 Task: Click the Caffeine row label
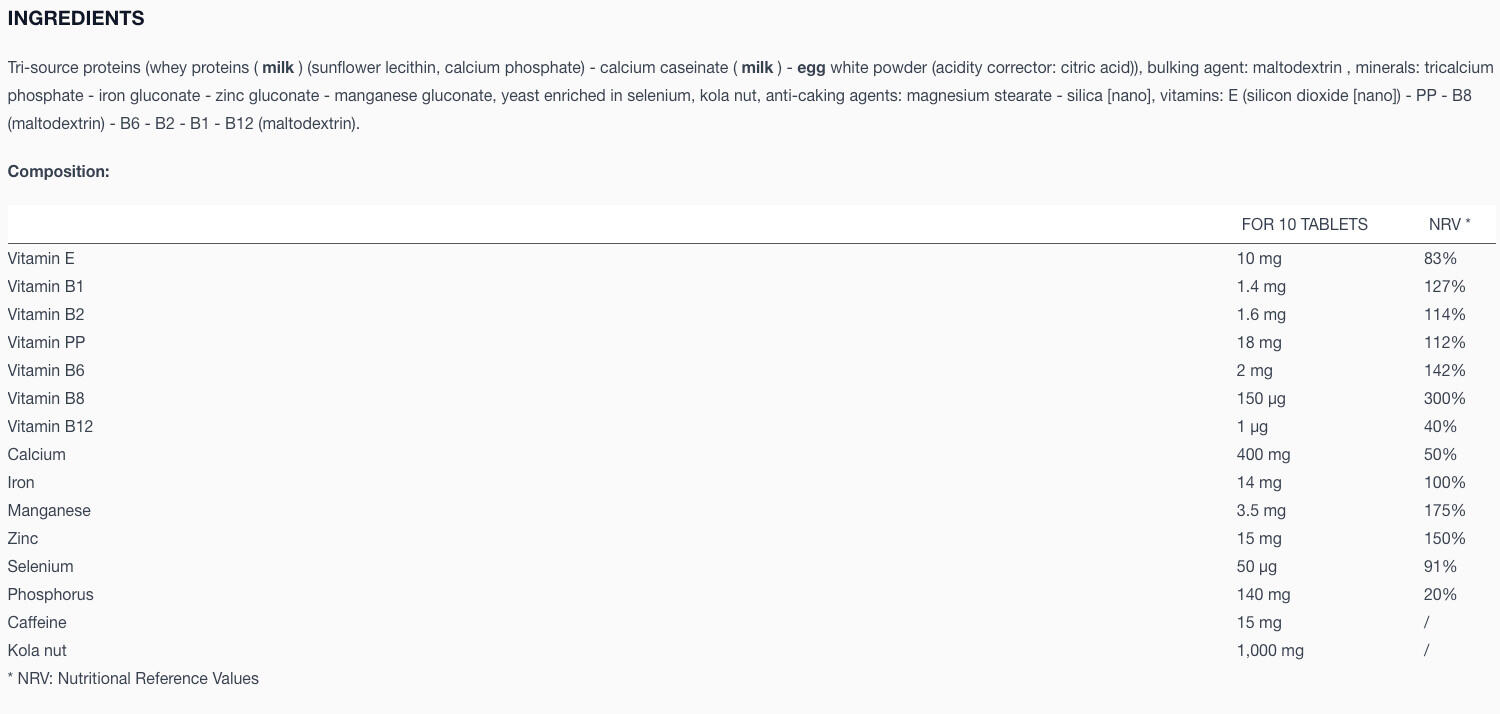click(x=37, y=622)
